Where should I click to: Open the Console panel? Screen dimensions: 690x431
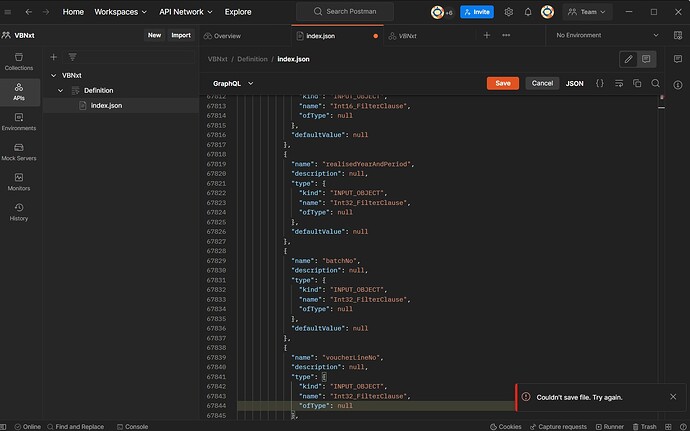[x=132, y=427]
